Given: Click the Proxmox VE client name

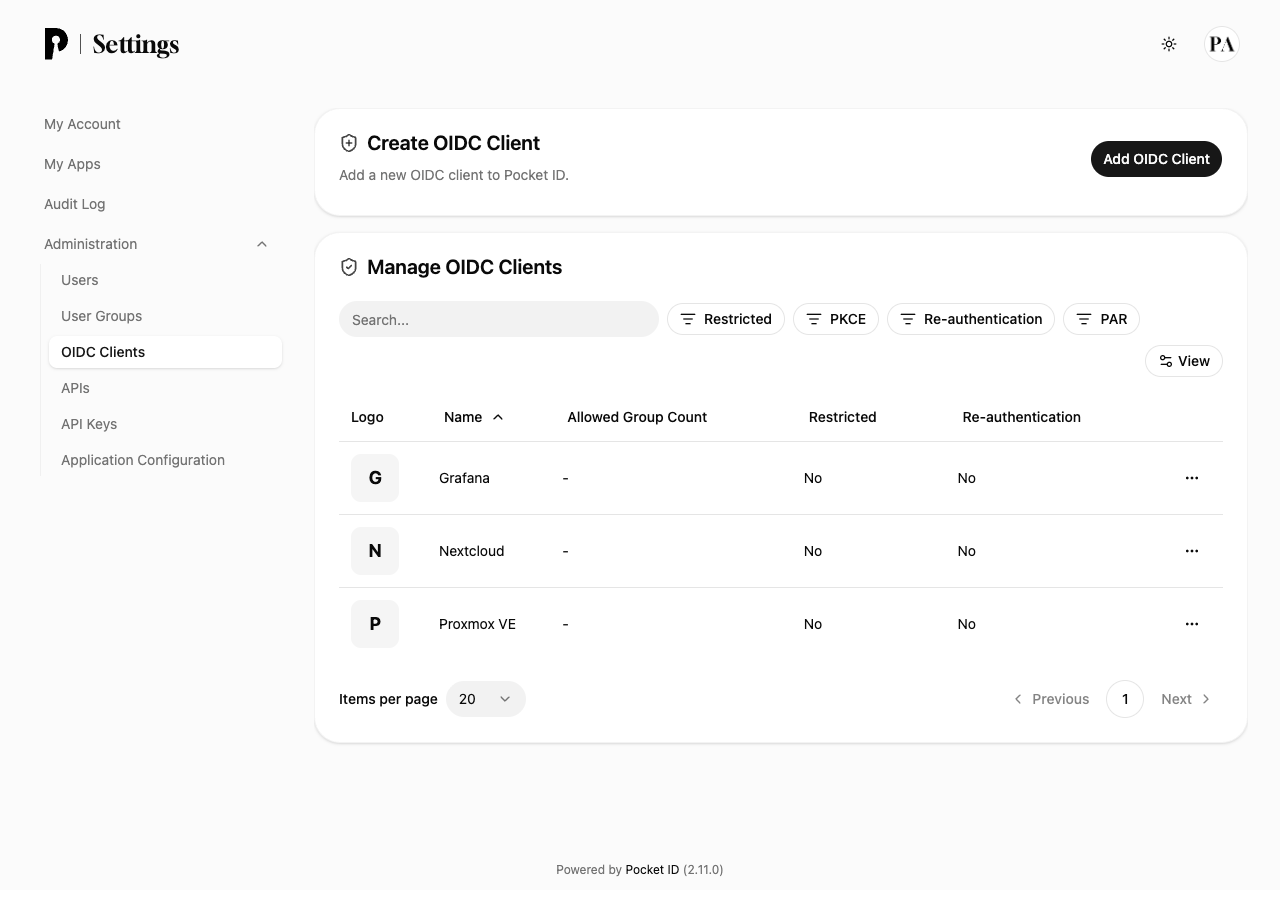Looking at the screenshot, I should pyautogui.click(x=477, y=624).
